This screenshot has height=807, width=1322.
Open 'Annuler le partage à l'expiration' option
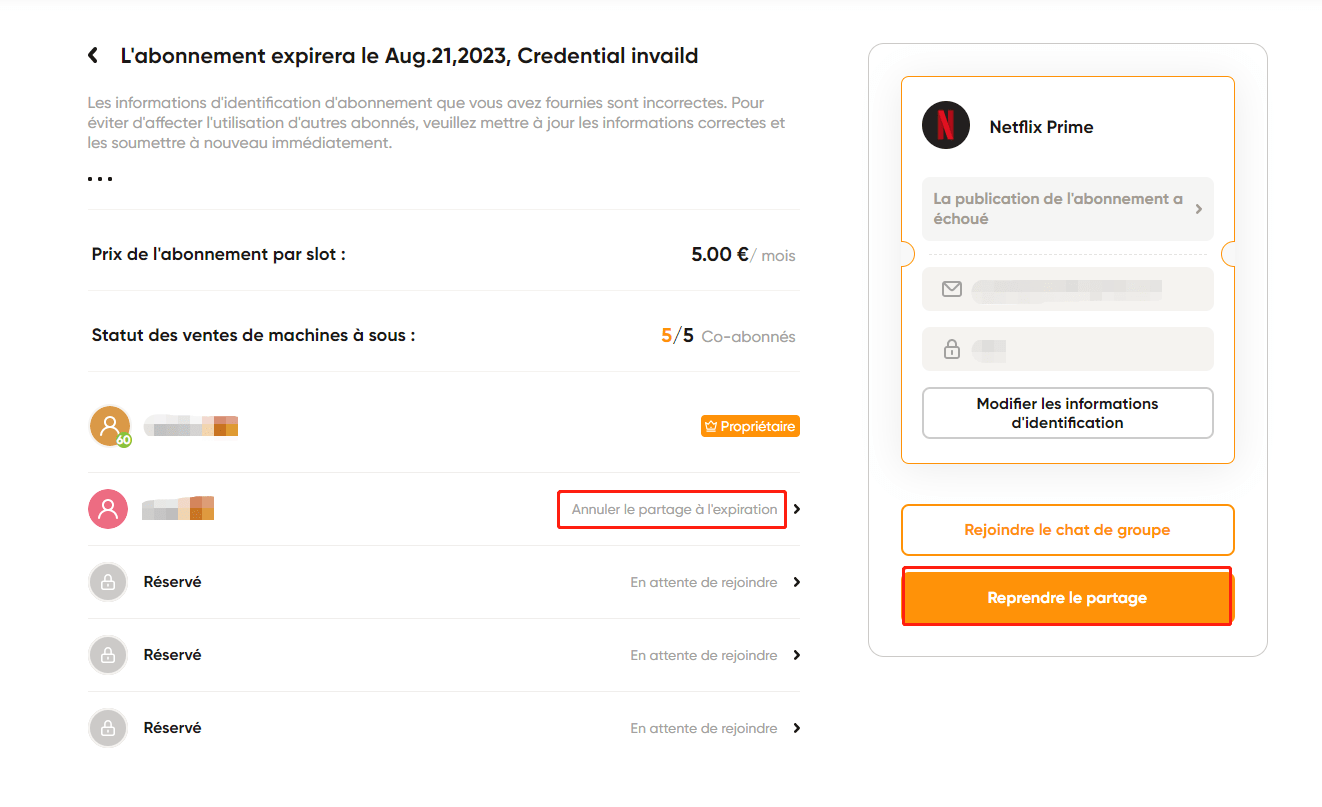(x=674, y=509)
